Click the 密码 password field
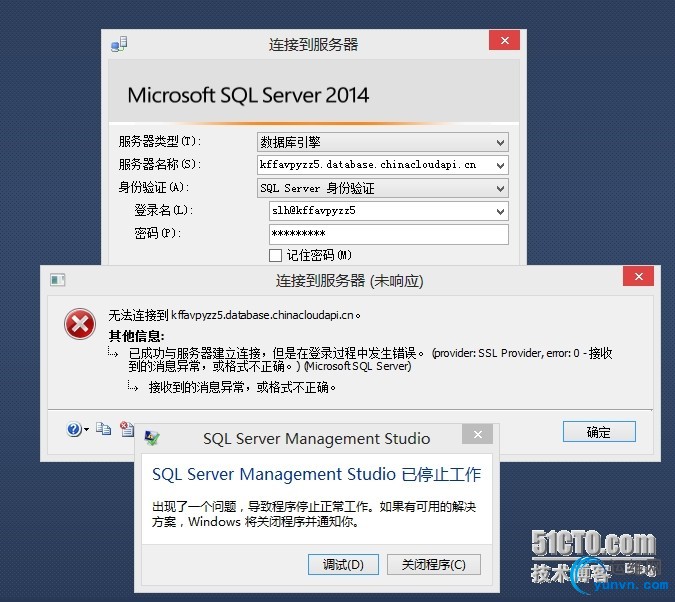Image resolution: width=675 pixels, height=602 pixels. pyautogui.click(x=389, y=234)
